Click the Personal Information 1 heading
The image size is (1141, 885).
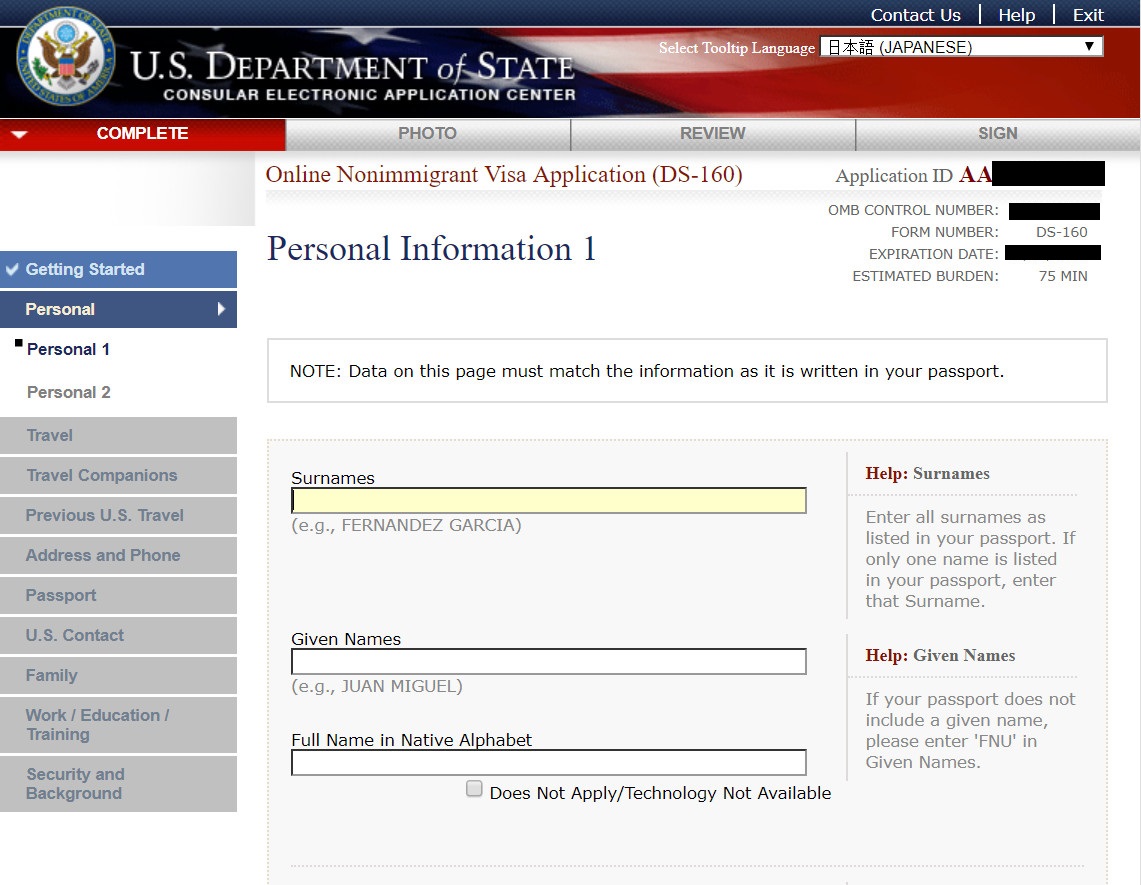coord(432,249)
